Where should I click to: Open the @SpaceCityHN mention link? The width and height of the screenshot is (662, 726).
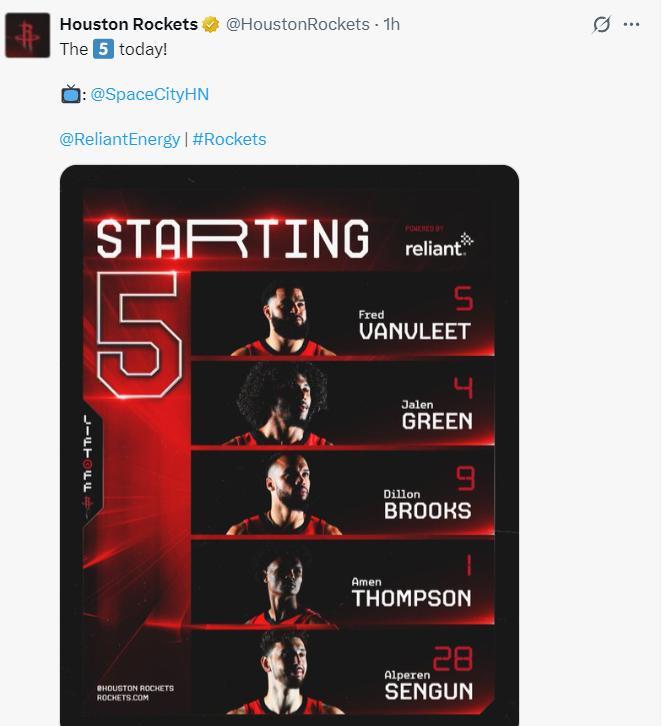[150, 94]
